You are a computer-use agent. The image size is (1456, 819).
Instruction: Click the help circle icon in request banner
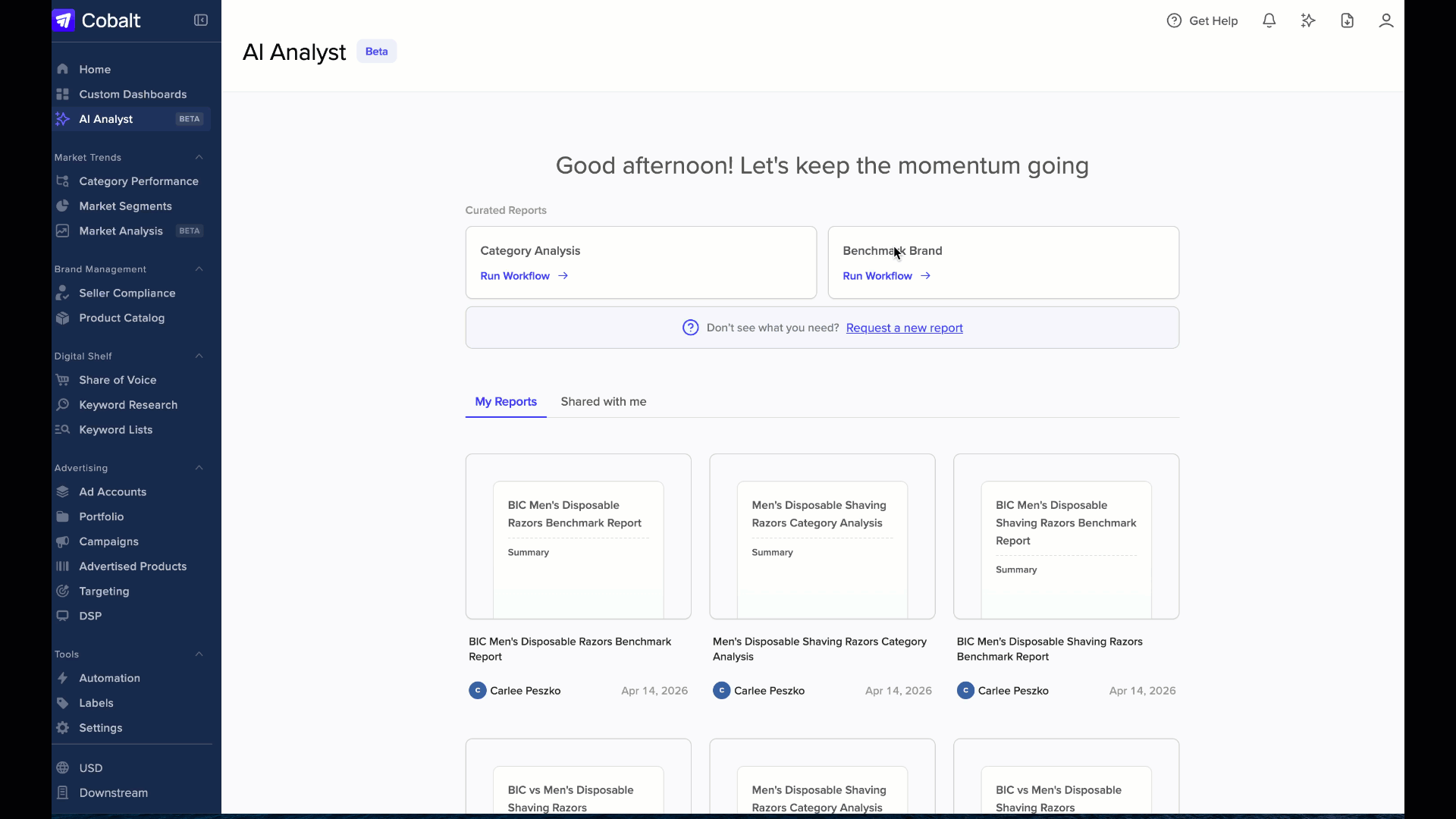click(690, 328)
